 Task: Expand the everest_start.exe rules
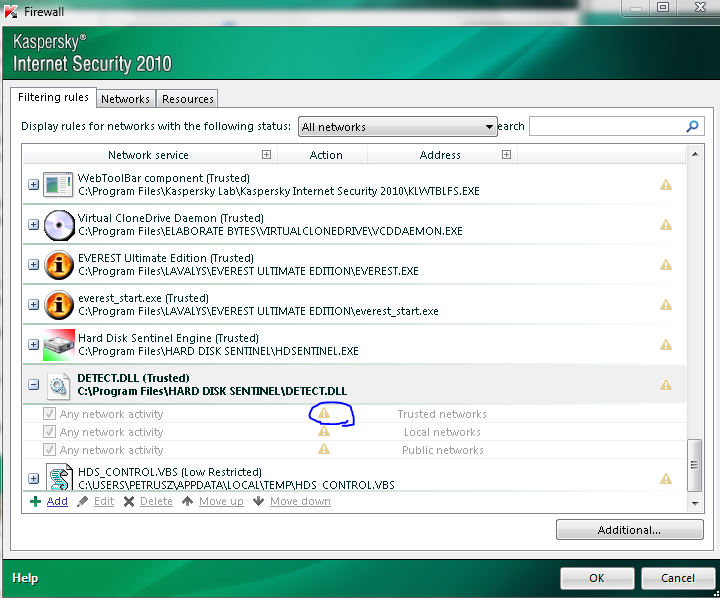pos(34,305)
